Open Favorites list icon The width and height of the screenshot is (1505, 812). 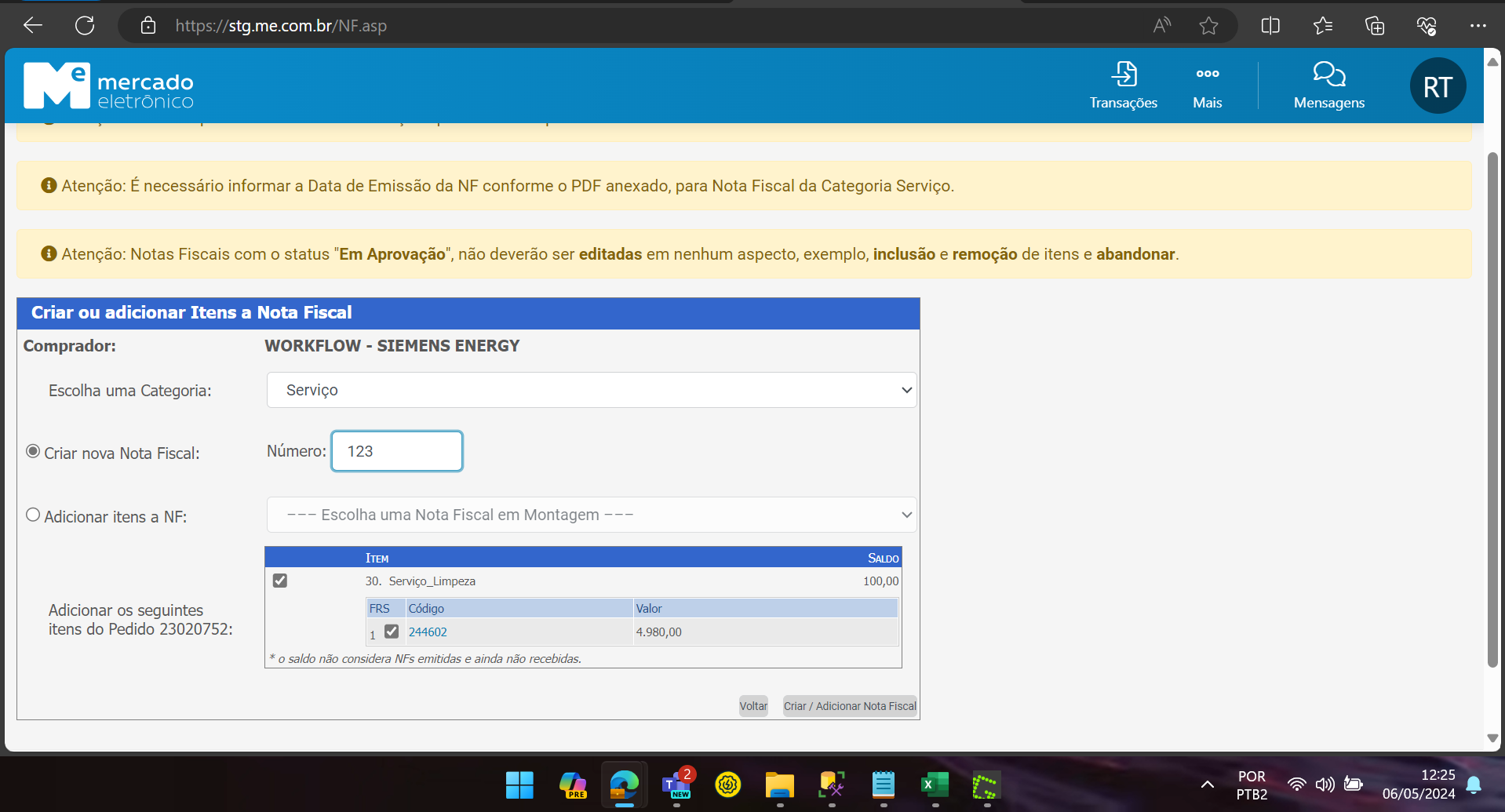1323,26
